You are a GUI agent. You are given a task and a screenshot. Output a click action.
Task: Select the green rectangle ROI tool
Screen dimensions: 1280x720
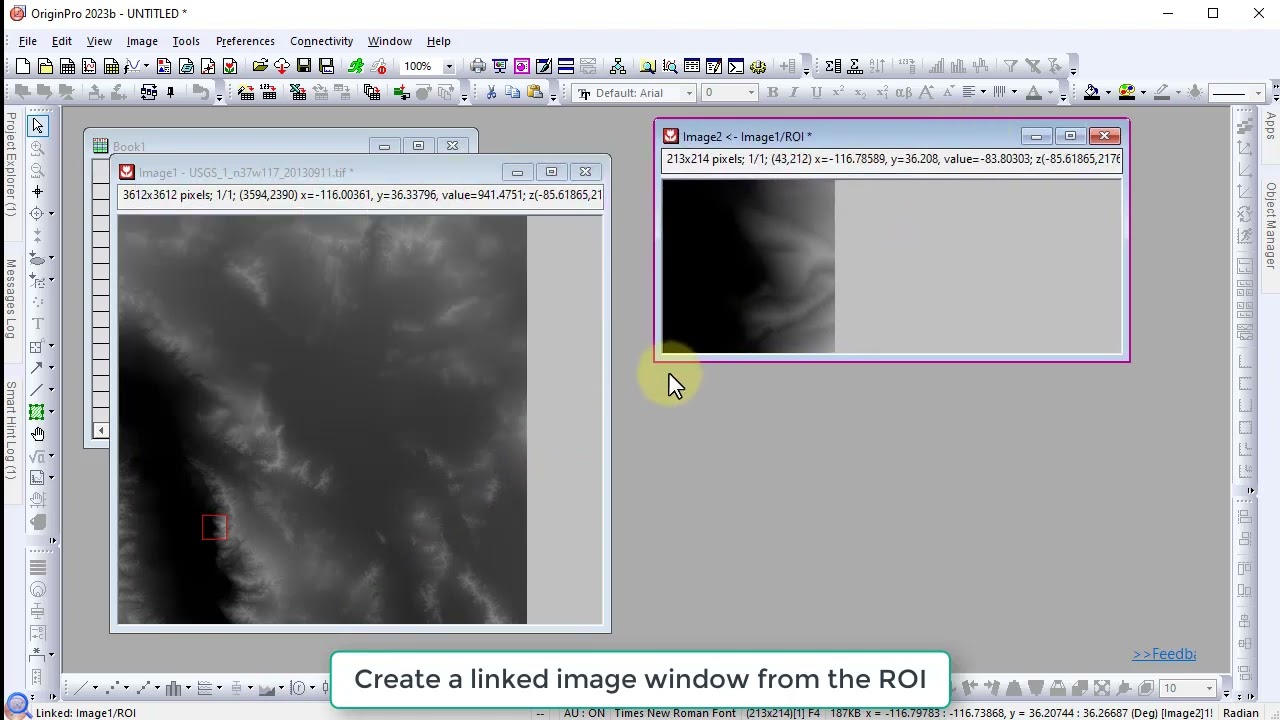[37, 412]
